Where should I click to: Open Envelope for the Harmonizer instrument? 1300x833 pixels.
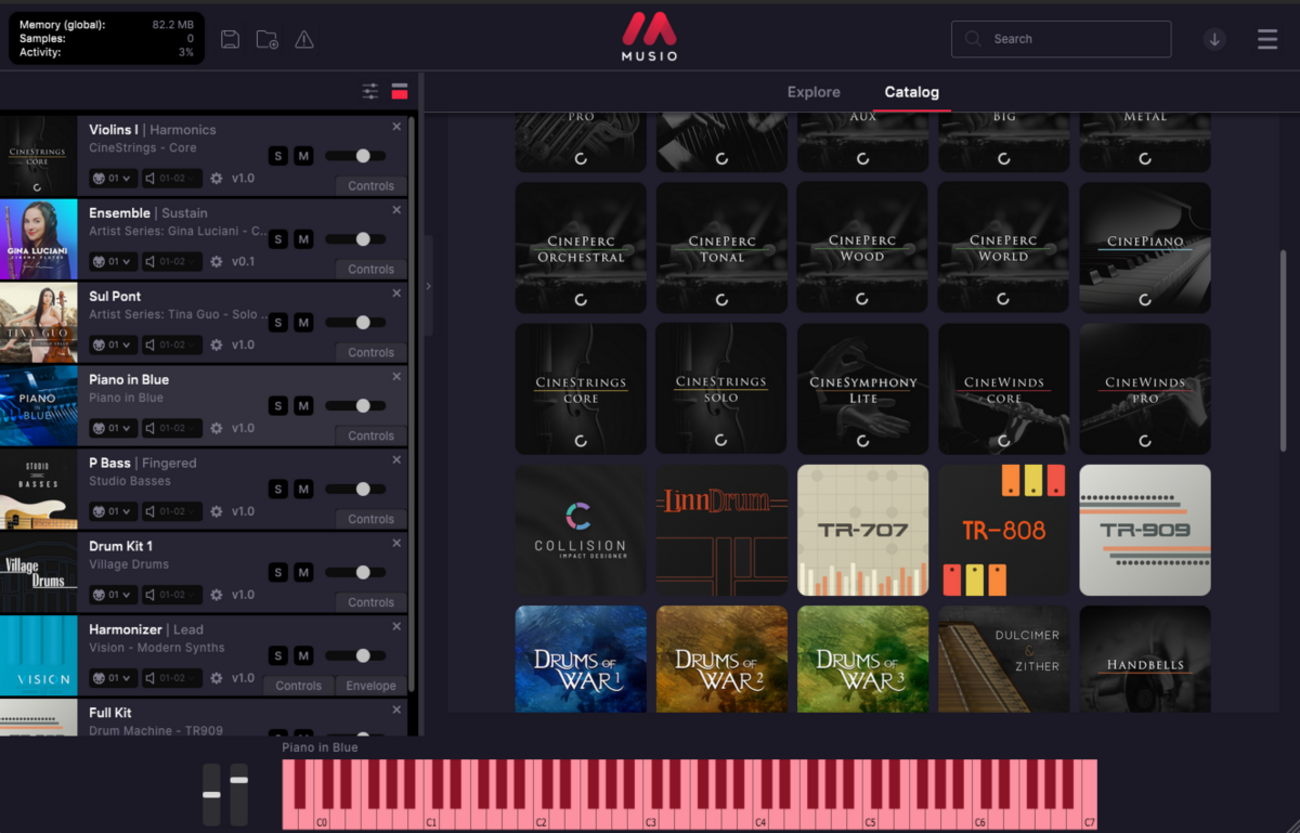[x=370, y=686]
